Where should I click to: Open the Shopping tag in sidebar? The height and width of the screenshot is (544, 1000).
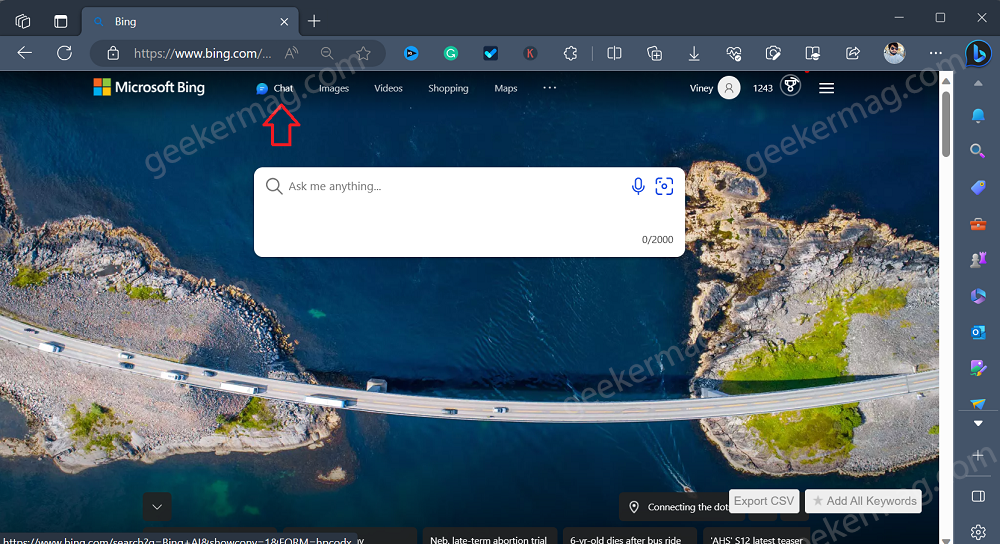point(978,187)
